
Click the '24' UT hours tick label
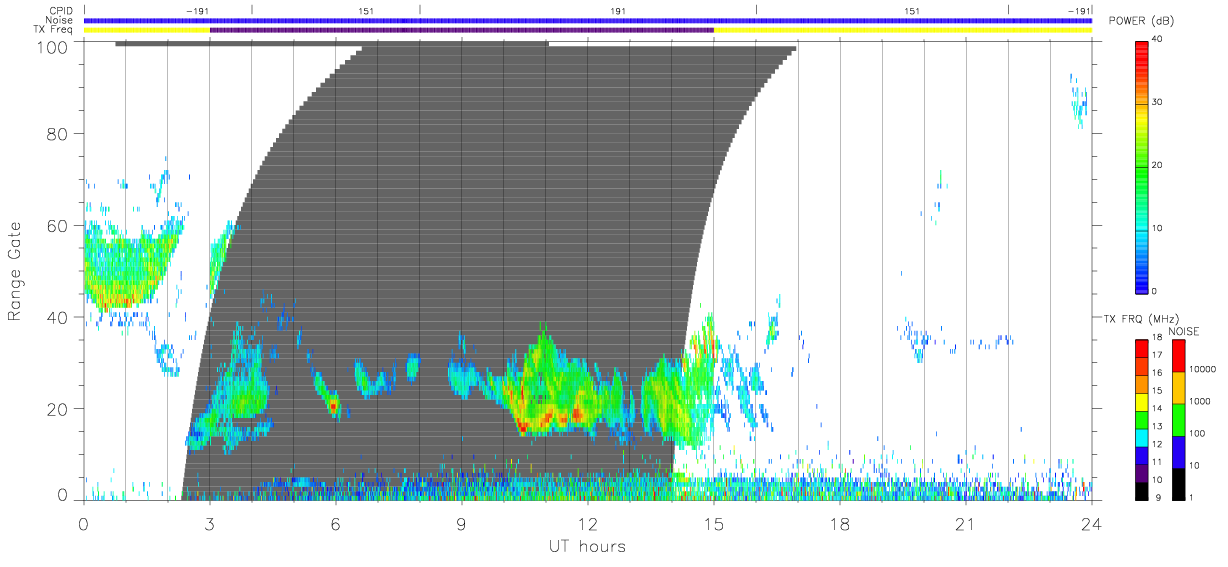pos(1092,524)
